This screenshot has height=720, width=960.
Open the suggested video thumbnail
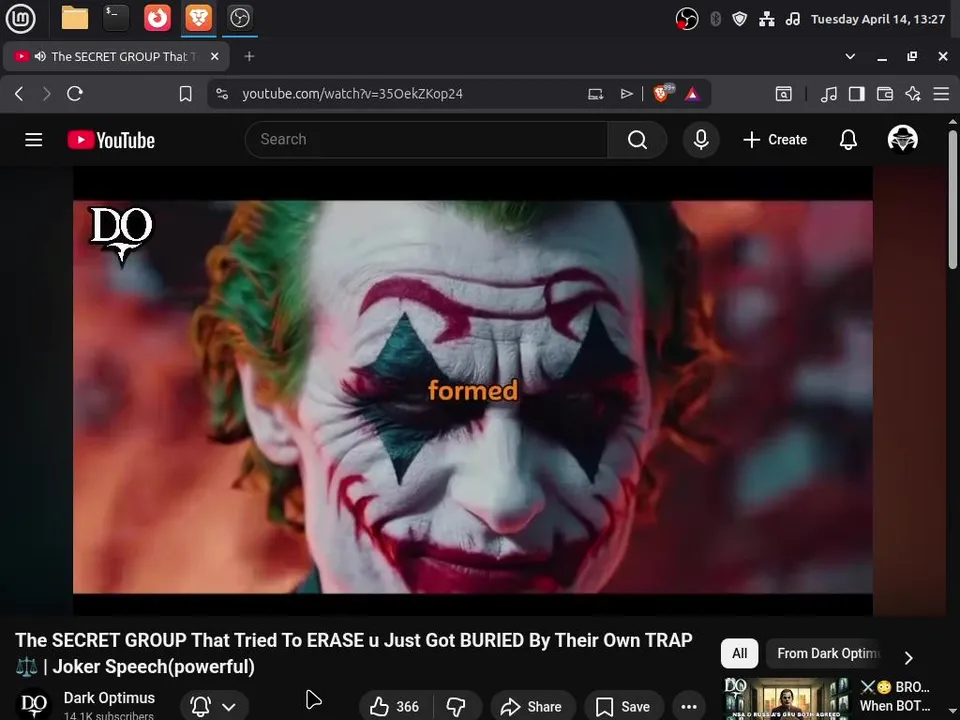[787, 699]
